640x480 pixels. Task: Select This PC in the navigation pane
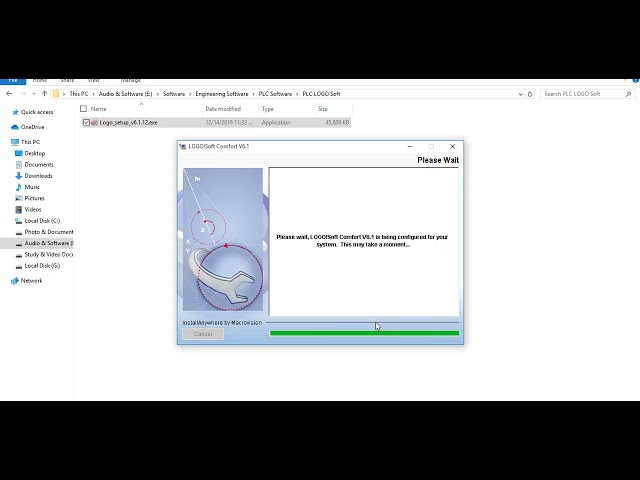[x=30, y=142]
